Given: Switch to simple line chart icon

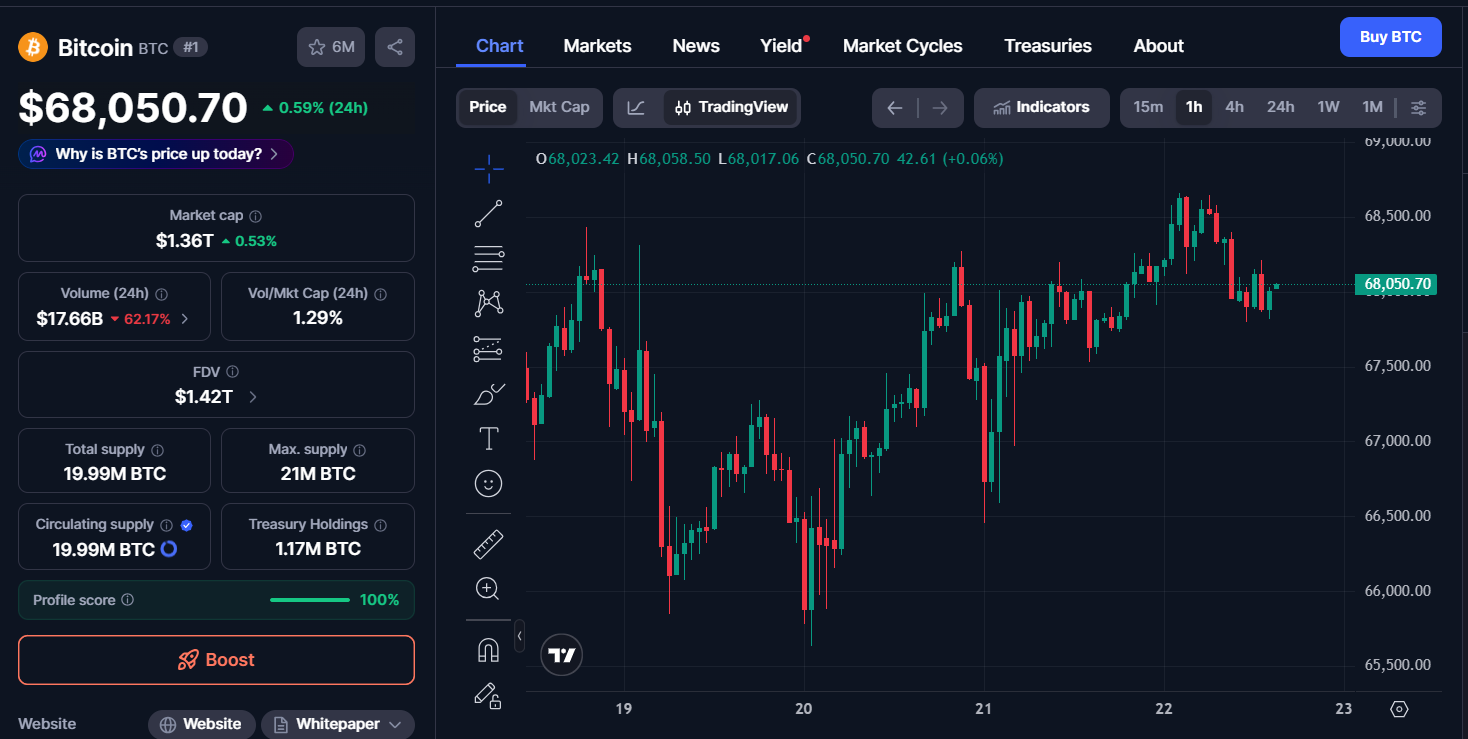Looking at the screenshot, I should [636, 108].
